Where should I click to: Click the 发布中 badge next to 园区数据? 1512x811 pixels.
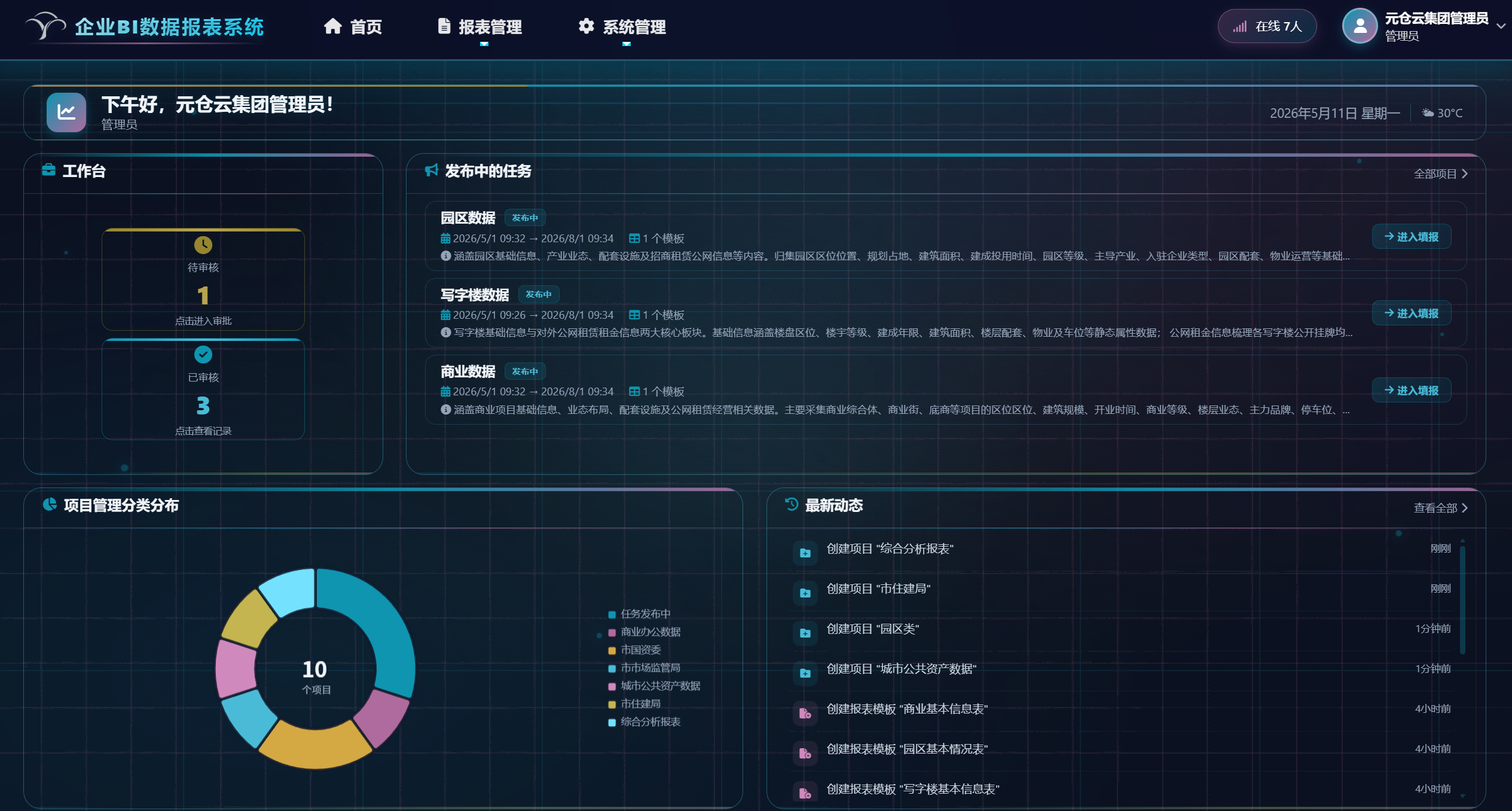(525, 218)
